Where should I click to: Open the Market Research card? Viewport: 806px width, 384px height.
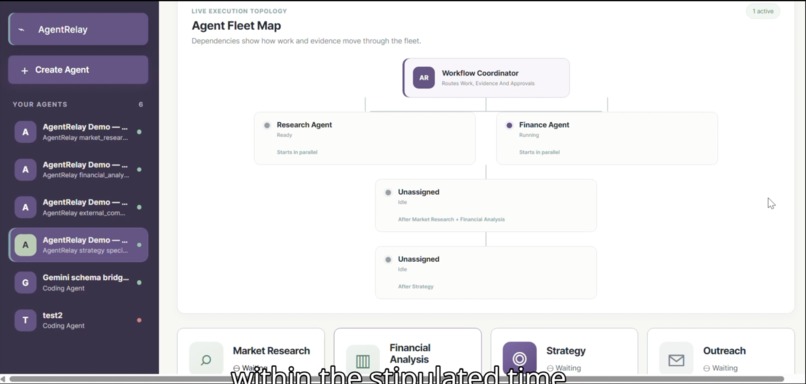[251, 352]
